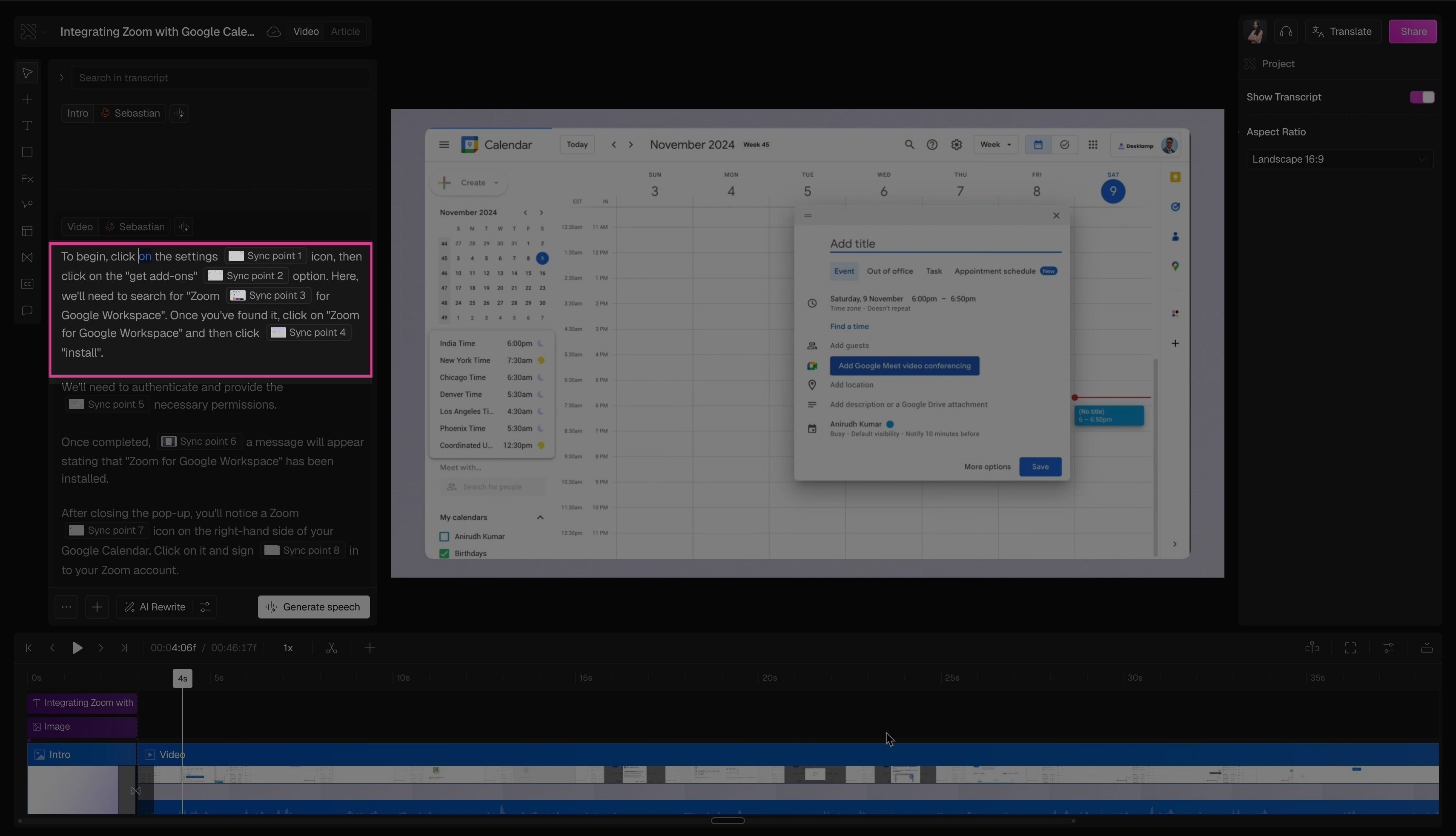
Task: Click the 4s playhead marker on timeline
Action: point(183,678)
